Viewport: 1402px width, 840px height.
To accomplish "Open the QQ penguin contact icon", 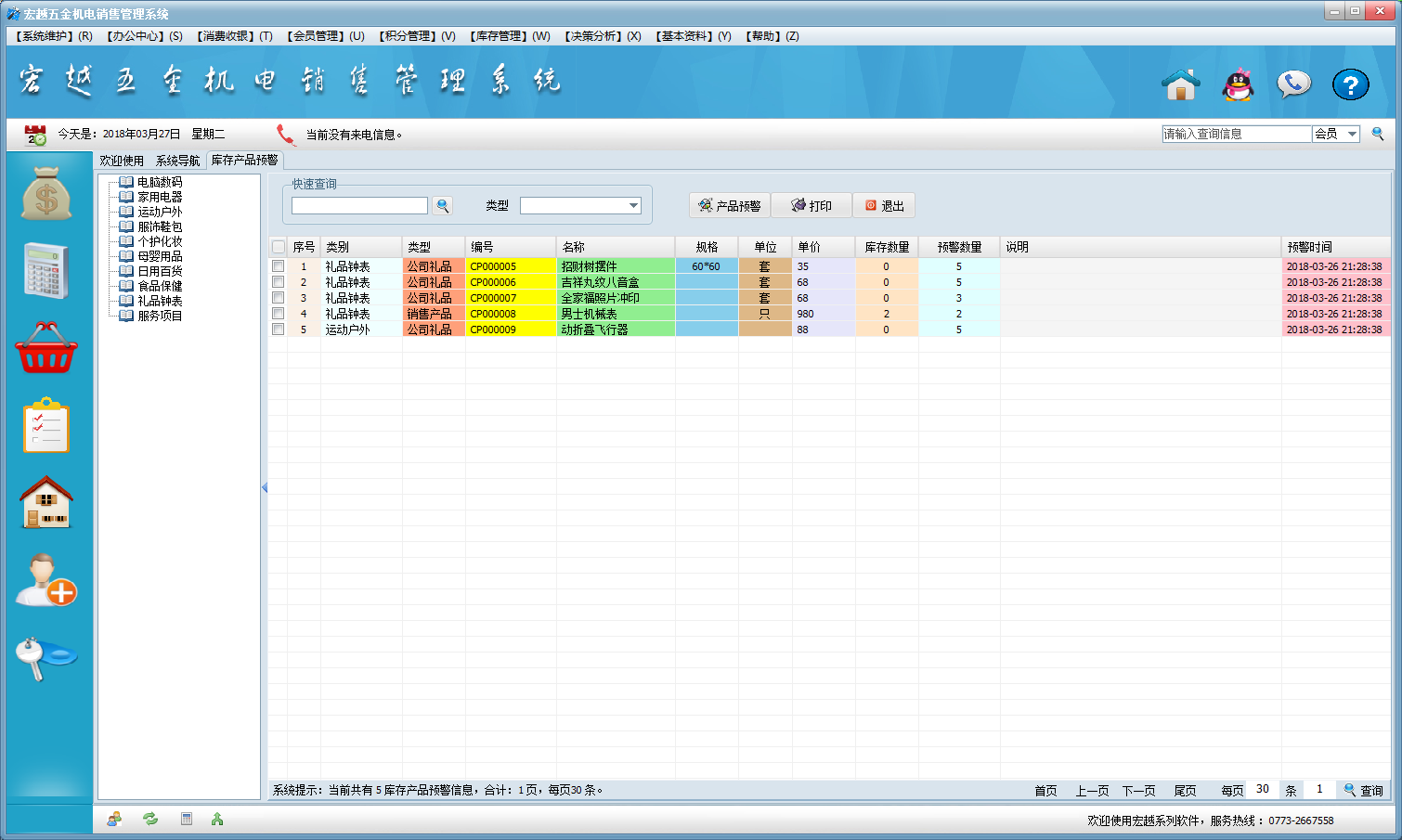I will click(1238, 84).
